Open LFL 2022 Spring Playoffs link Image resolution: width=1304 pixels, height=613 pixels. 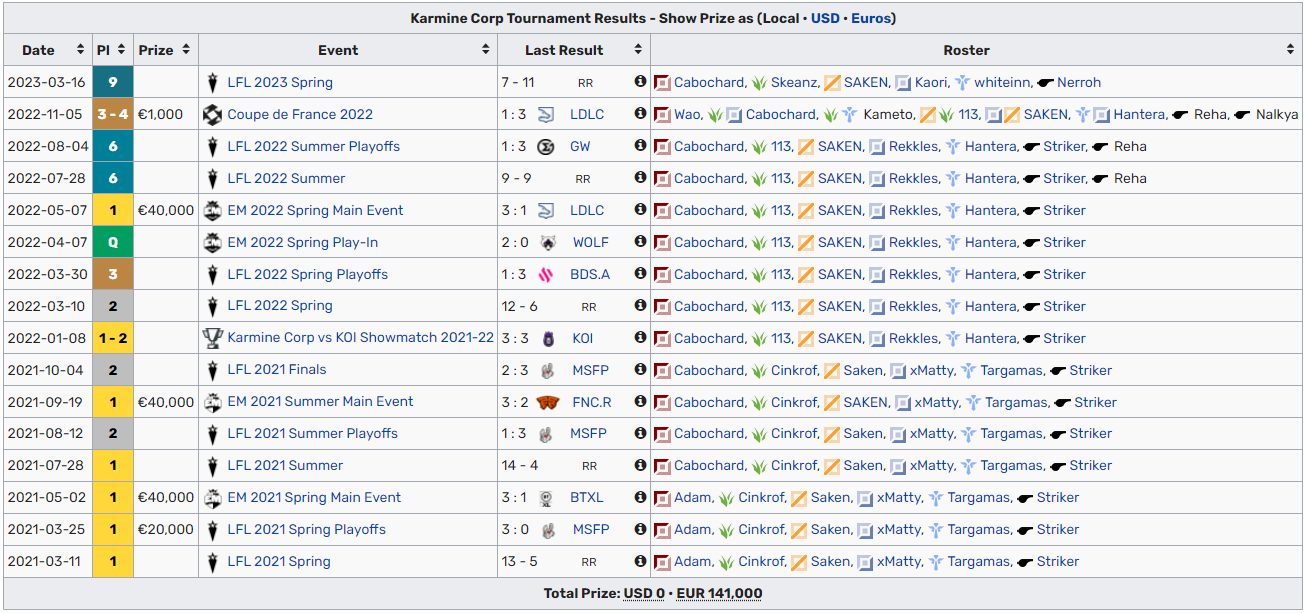click(307, 274)
